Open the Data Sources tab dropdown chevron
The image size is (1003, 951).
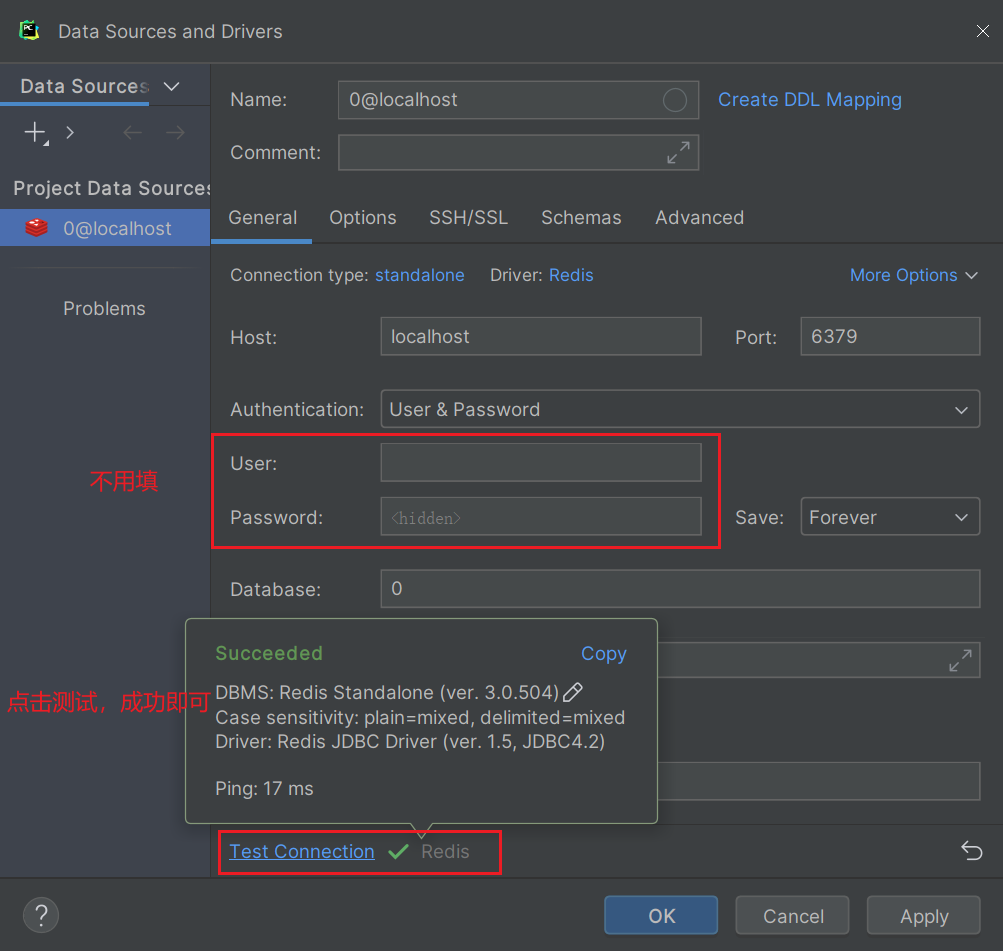tap(171, 86)
